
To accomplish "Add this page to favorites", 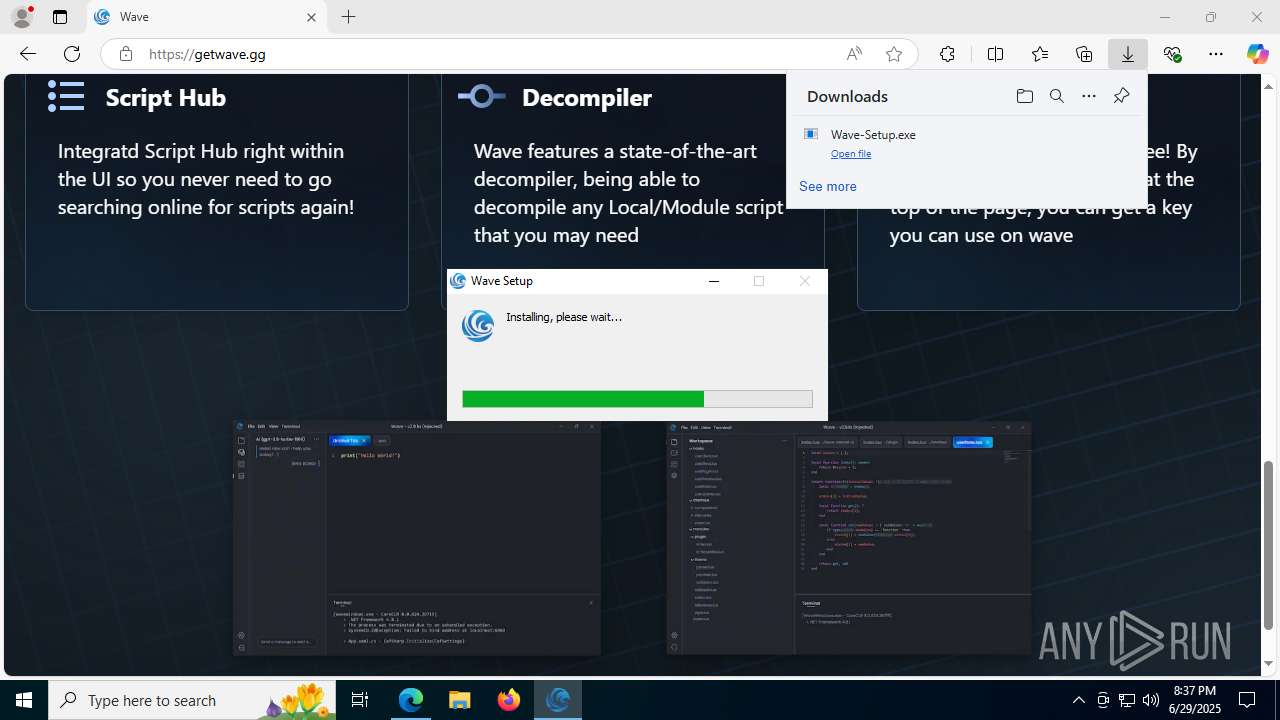I will pos(894,54).
